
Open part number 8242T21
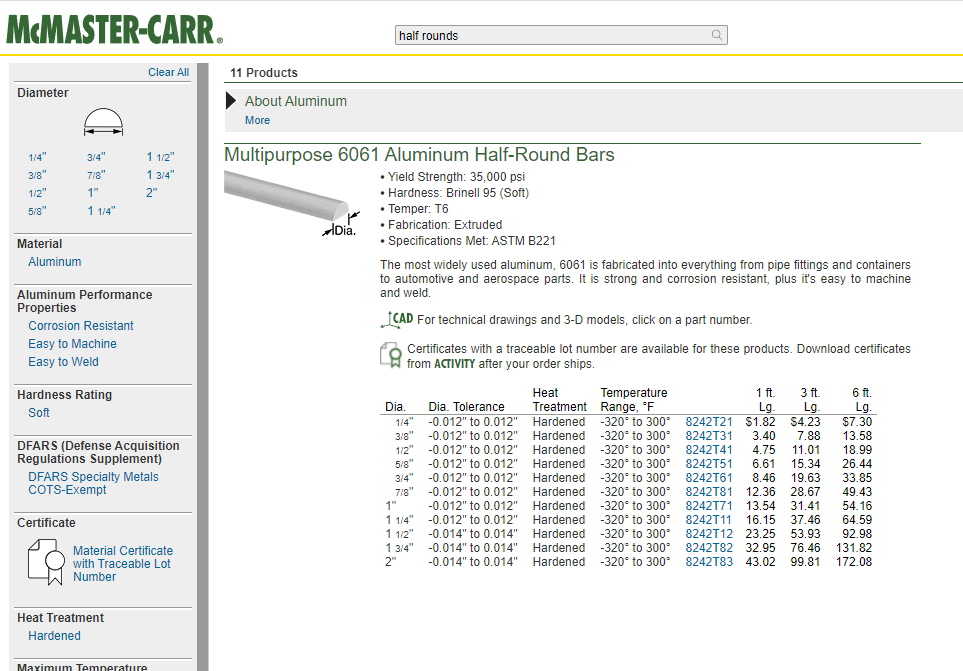pos(709,422)
